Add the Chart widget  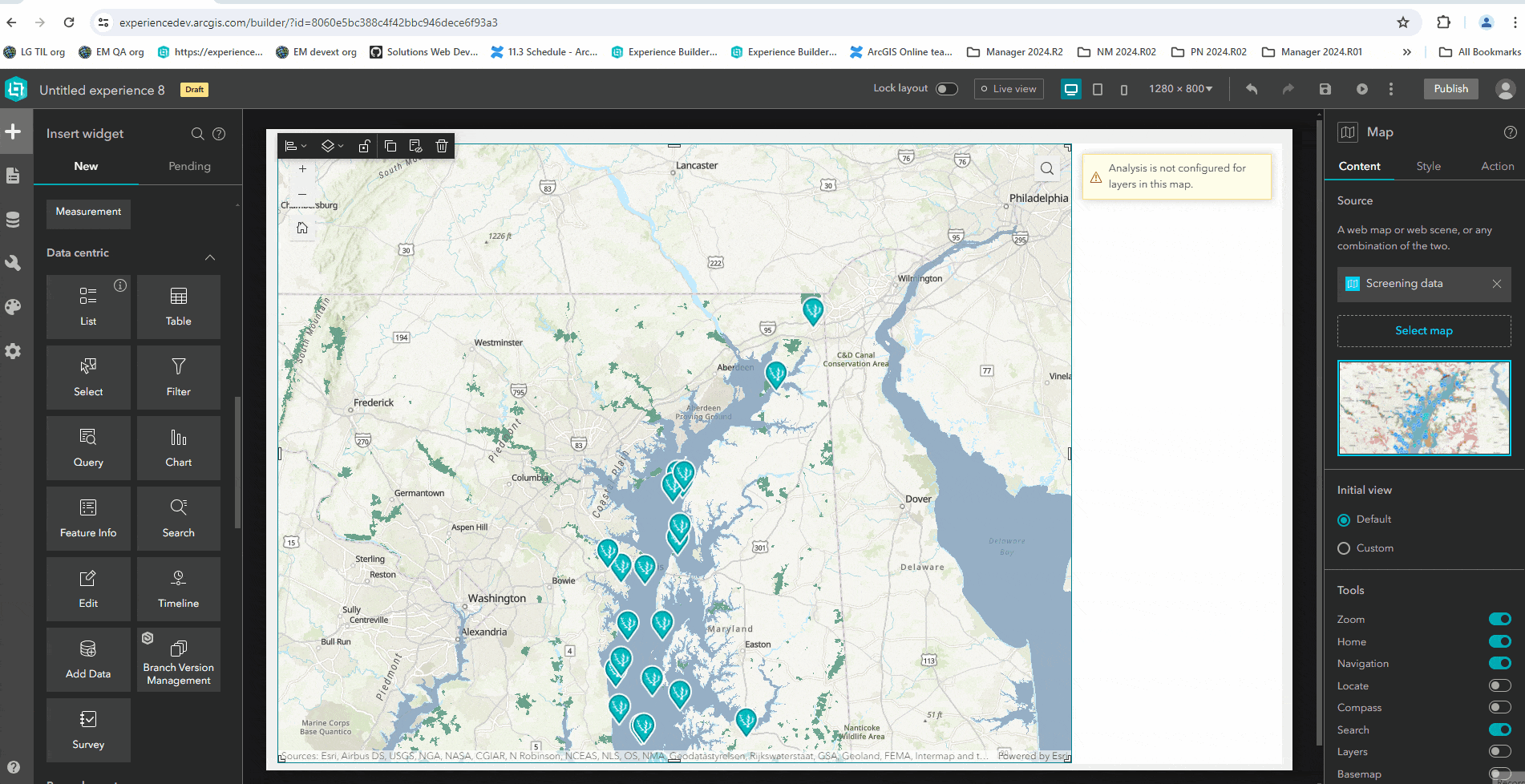pyautogui.click(x=178, y=447)
